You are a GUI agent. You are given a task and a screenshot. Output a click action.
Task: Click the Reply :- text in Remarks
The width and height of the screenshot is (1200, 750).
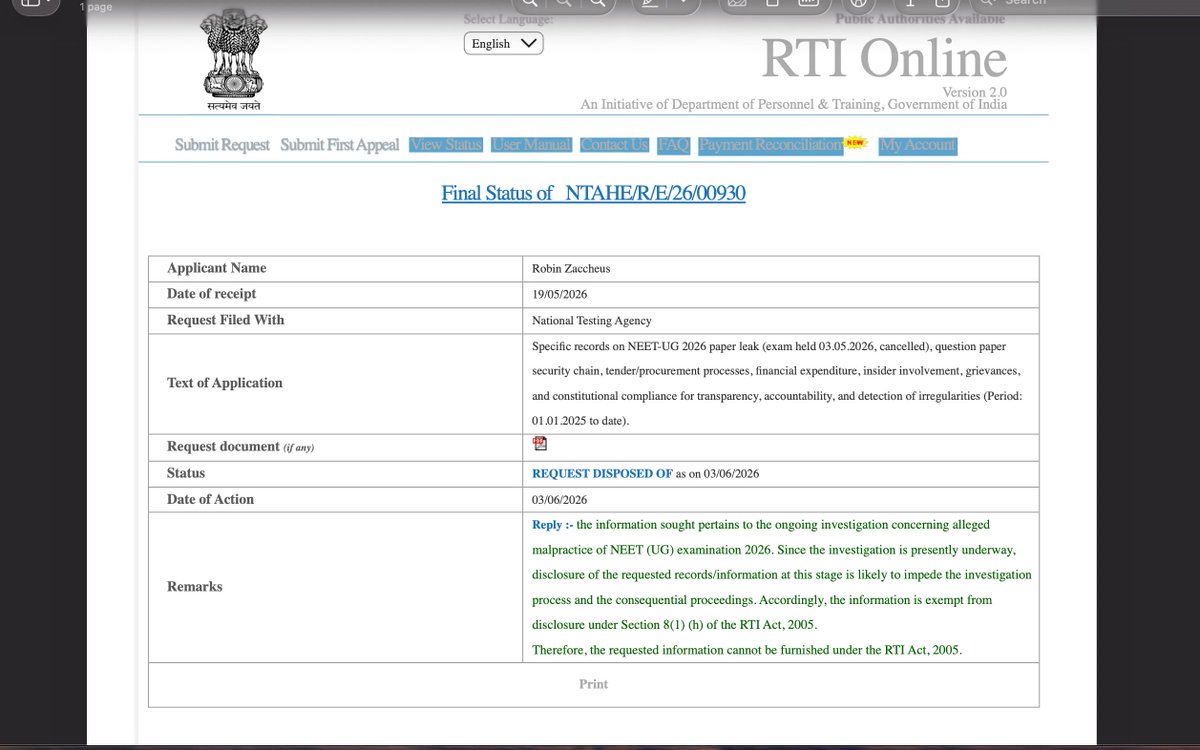click(553, 524)
